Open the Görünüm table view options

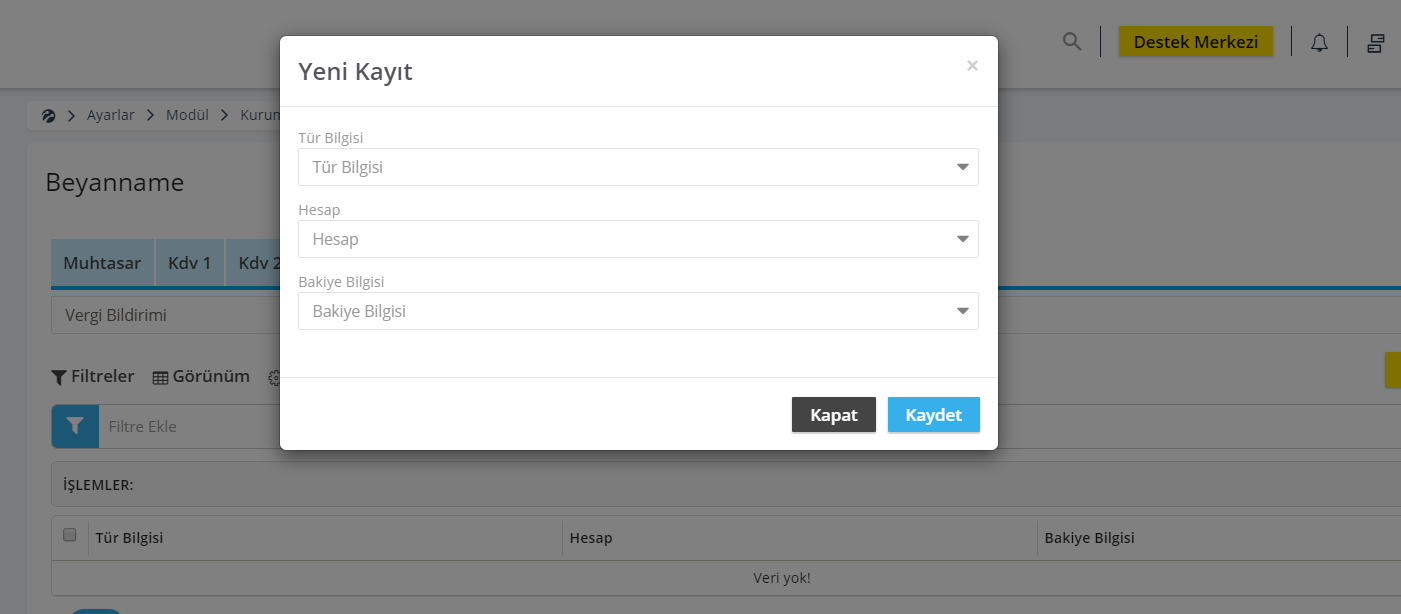click(201, 377)
